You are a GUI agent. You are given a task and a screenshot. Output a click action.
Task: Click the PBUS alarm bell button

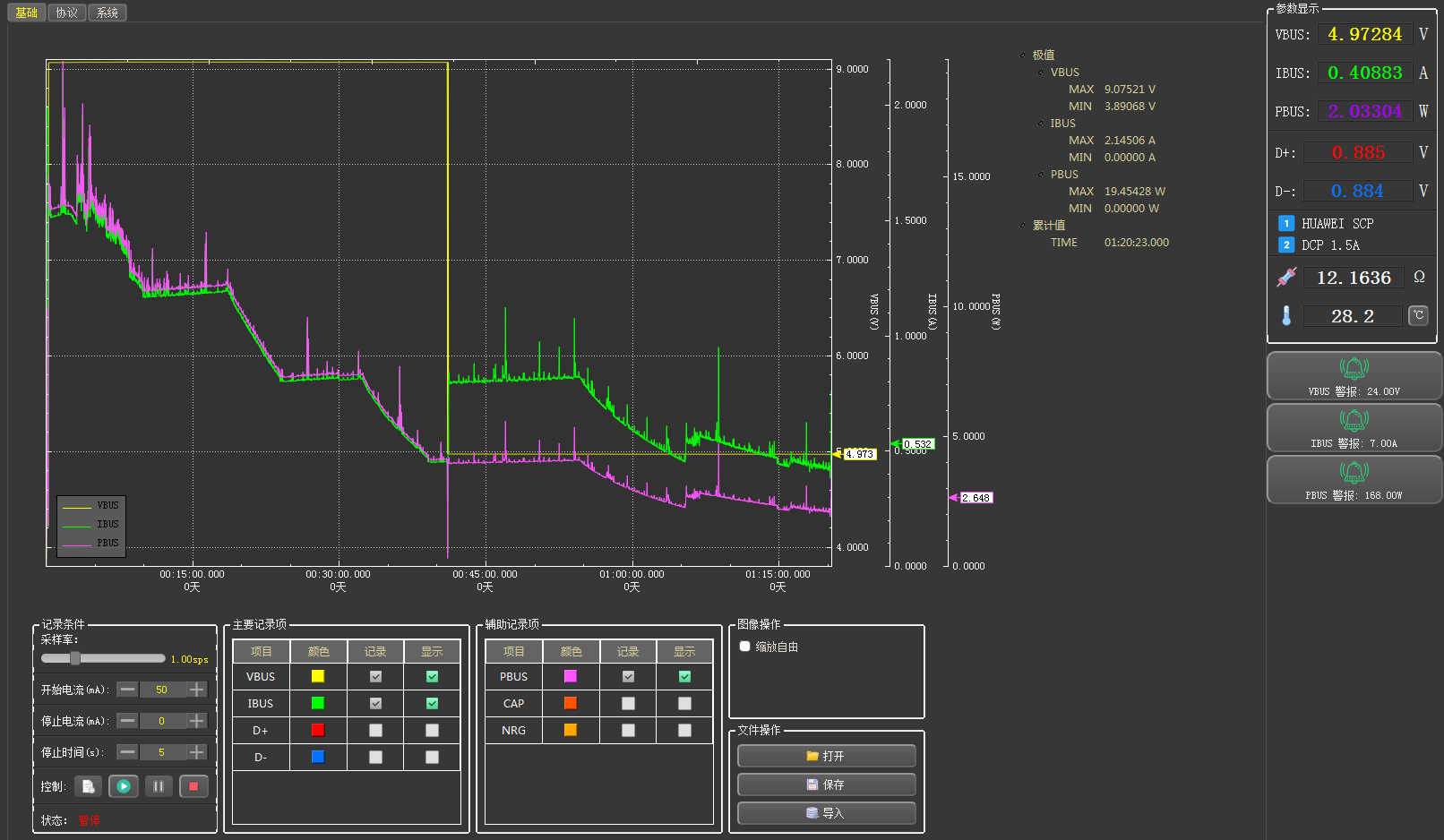(1354, 479)
